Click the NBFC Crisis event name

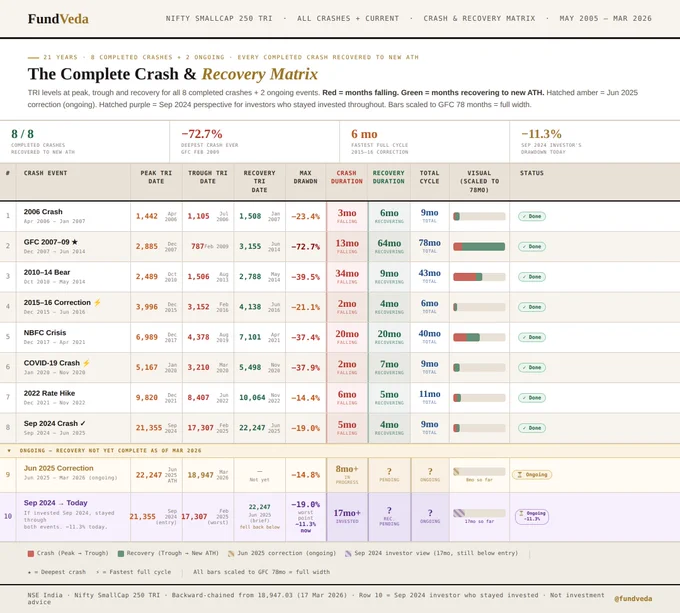click(x=45, y=333)
